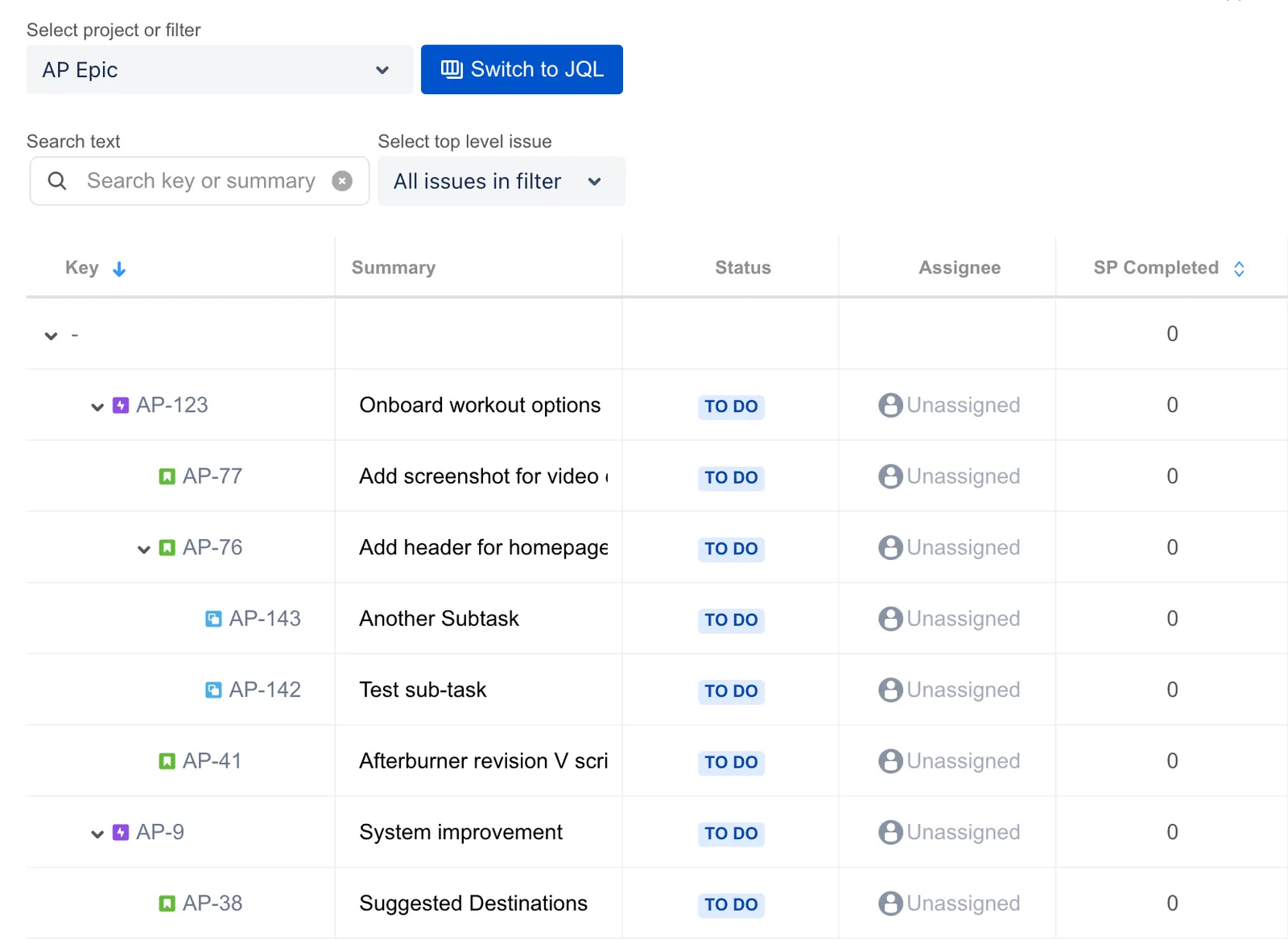The height and width of the screenshot is (939, 1288).
Task: Click the story icon beside AP-76
Action: coord(167,547)
